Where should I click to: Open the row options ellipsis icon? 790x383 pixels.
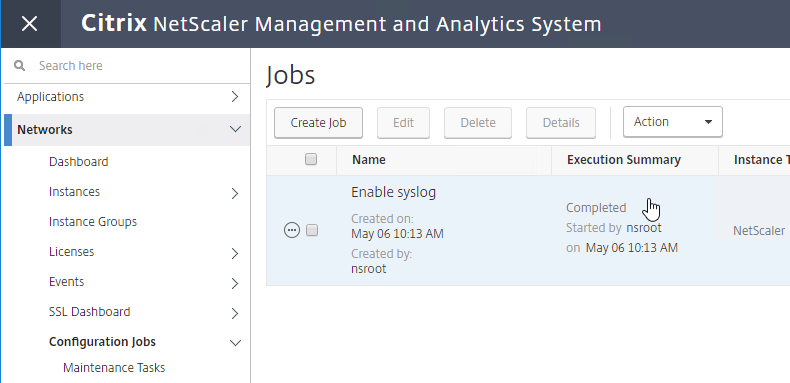pyautogui.click(x=292, y=230)
